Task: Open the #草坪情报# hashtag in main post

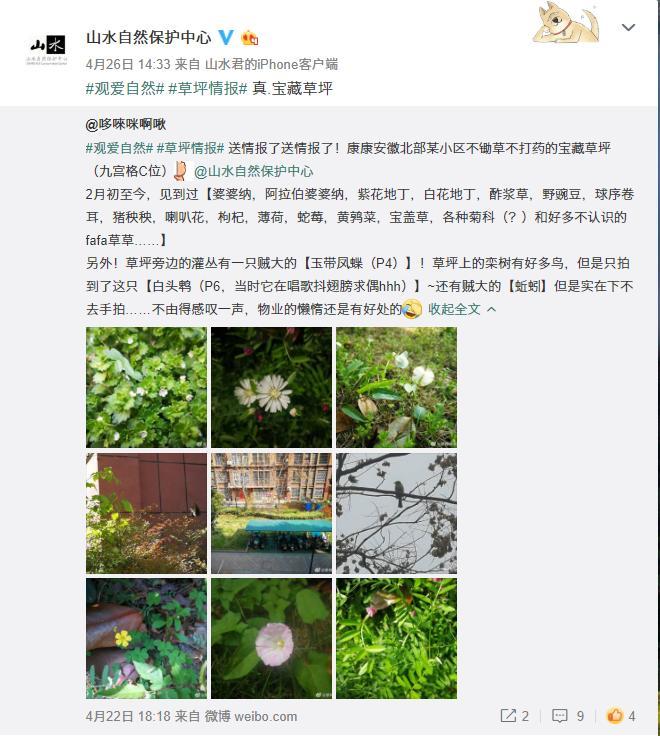Action: coord(207,88)
